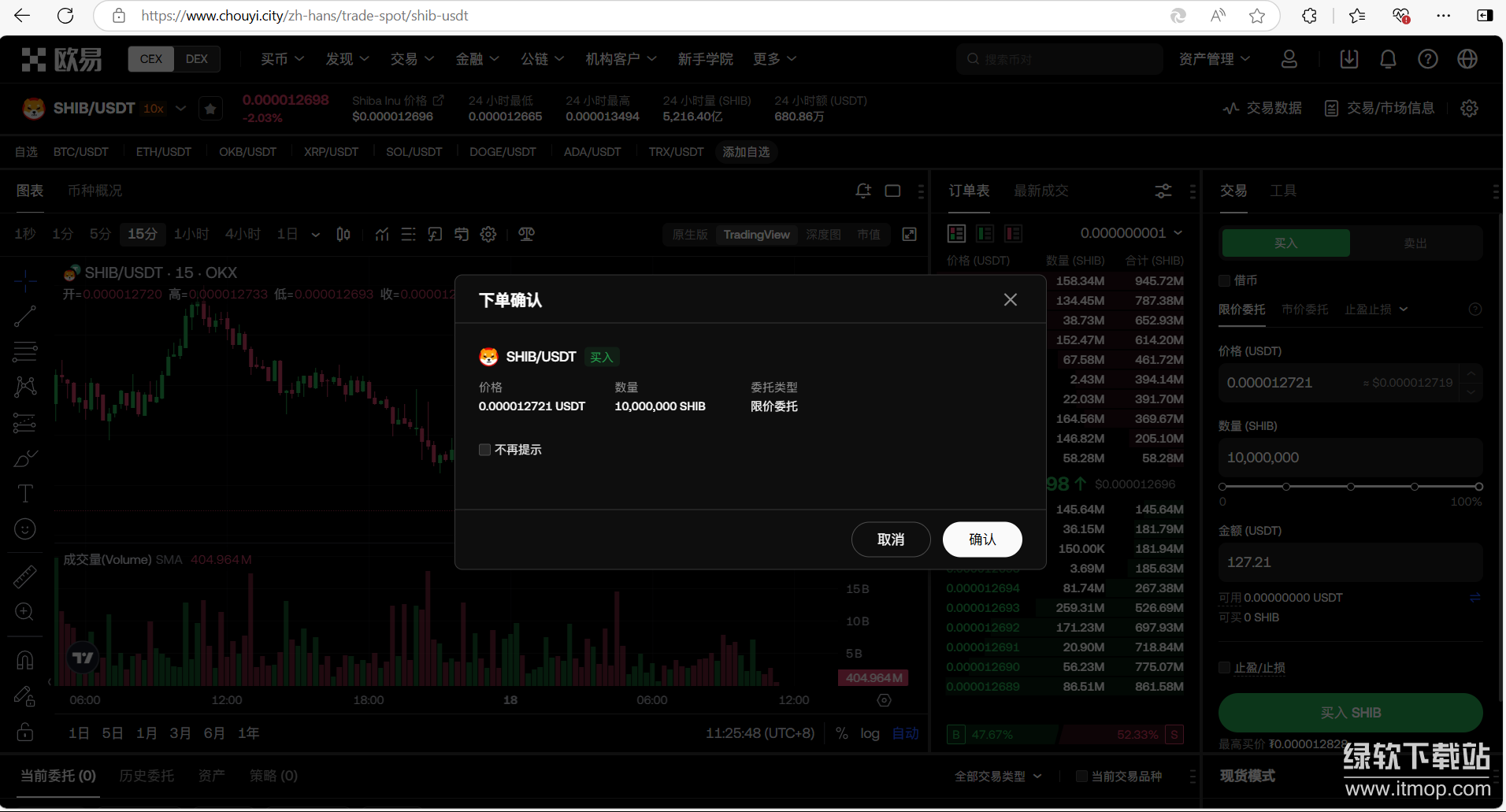Switch to 工具 tab in trade panel
The width and height of the screenshot is (1506, 812).
point(1283,191)
